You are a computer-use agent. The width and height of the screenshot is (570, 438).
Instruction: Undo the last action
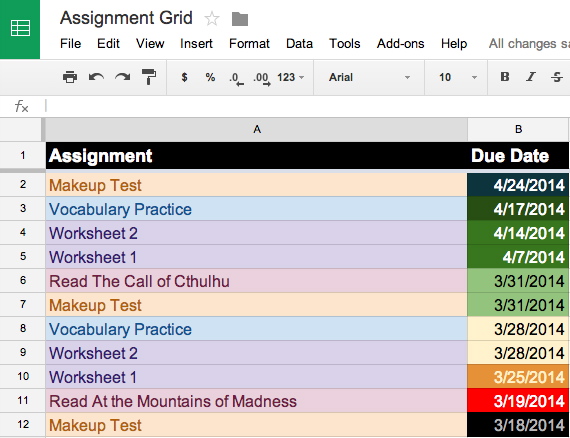pos(96,77)
